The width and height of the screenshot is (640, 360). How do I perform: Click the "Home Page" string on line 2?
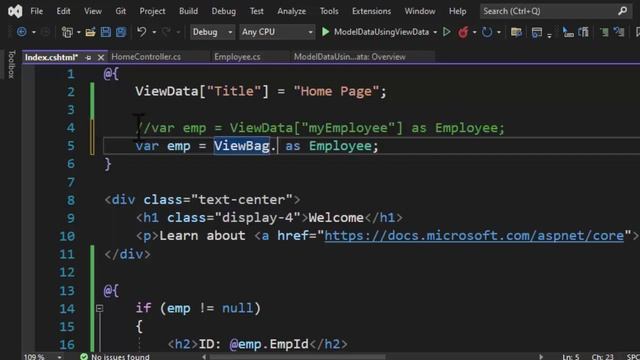coord(336,91)
